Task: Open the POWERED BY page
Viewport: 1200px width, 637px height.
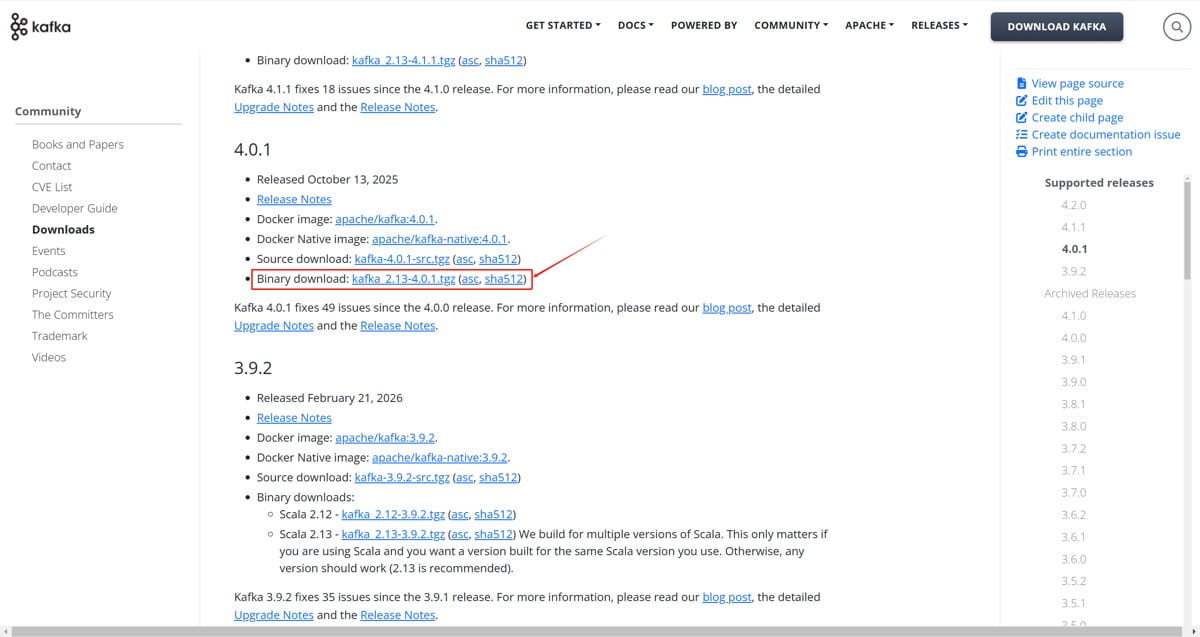Action: 704,25
